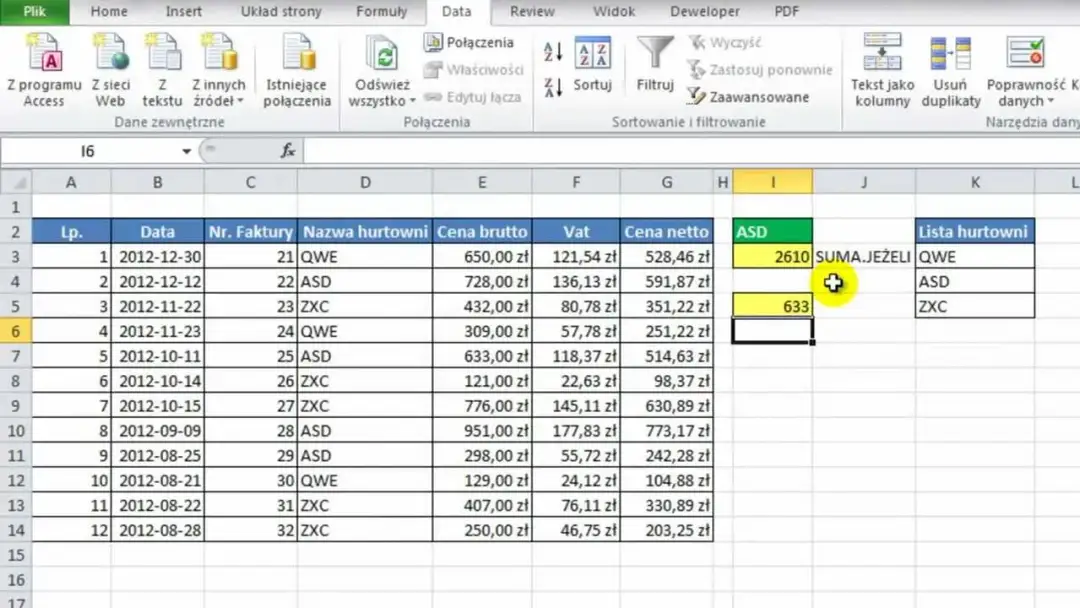Open the Poprawność danych dropdown
The image size is (1080, 608).
point(1051,101)
